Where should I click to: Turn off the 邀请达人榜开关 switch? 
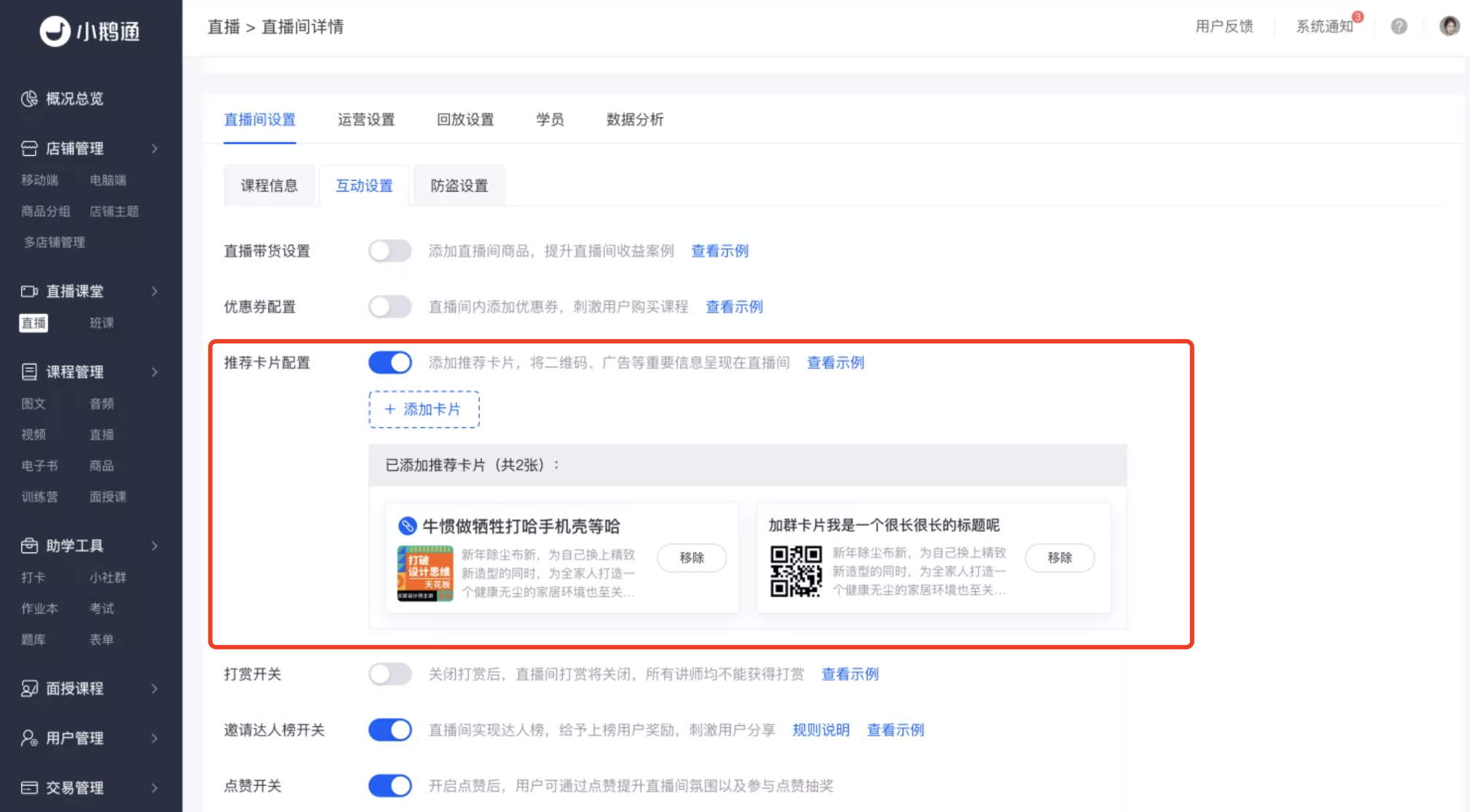390,730
